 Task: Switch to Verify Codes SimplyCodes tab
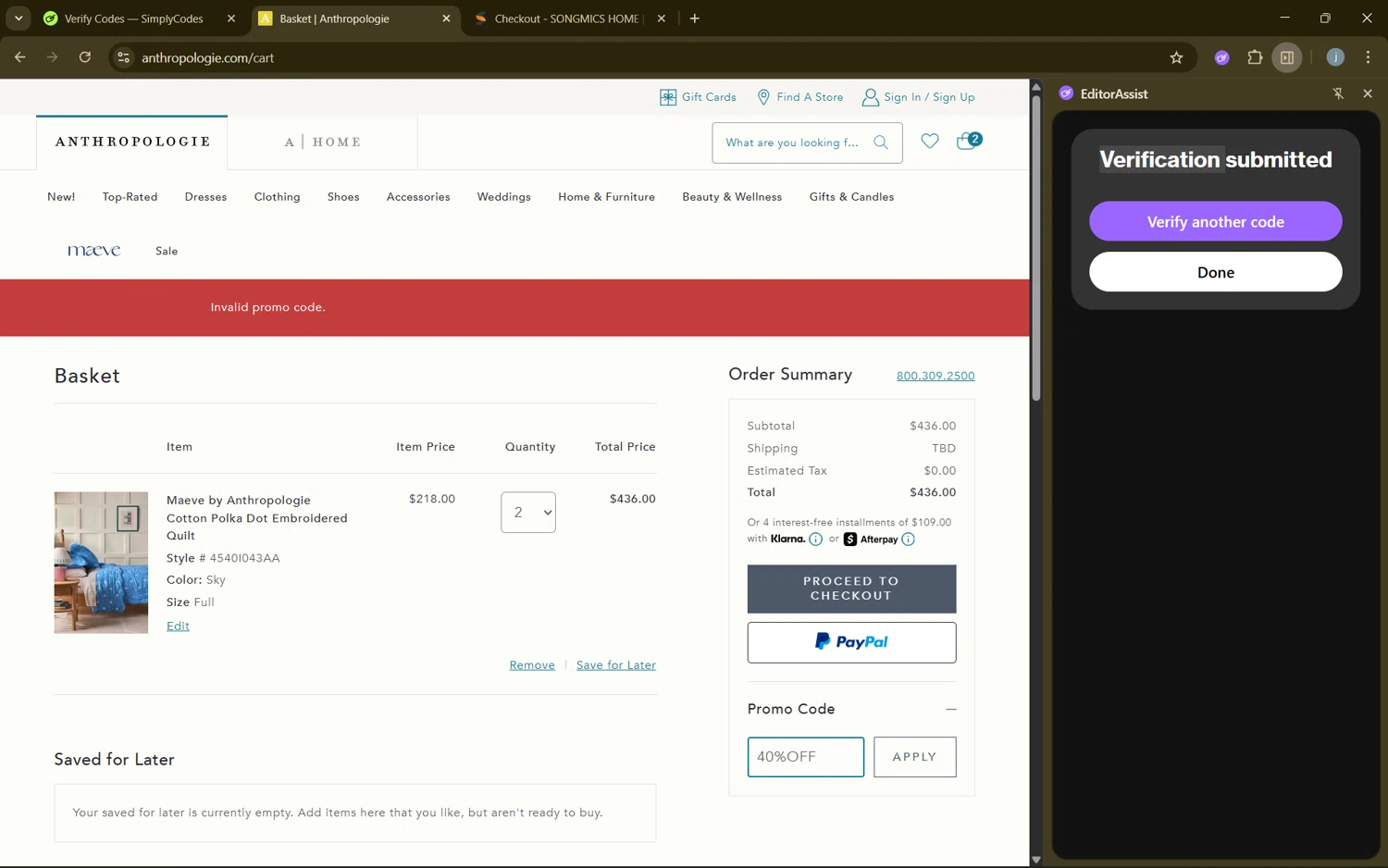[134, 19]
